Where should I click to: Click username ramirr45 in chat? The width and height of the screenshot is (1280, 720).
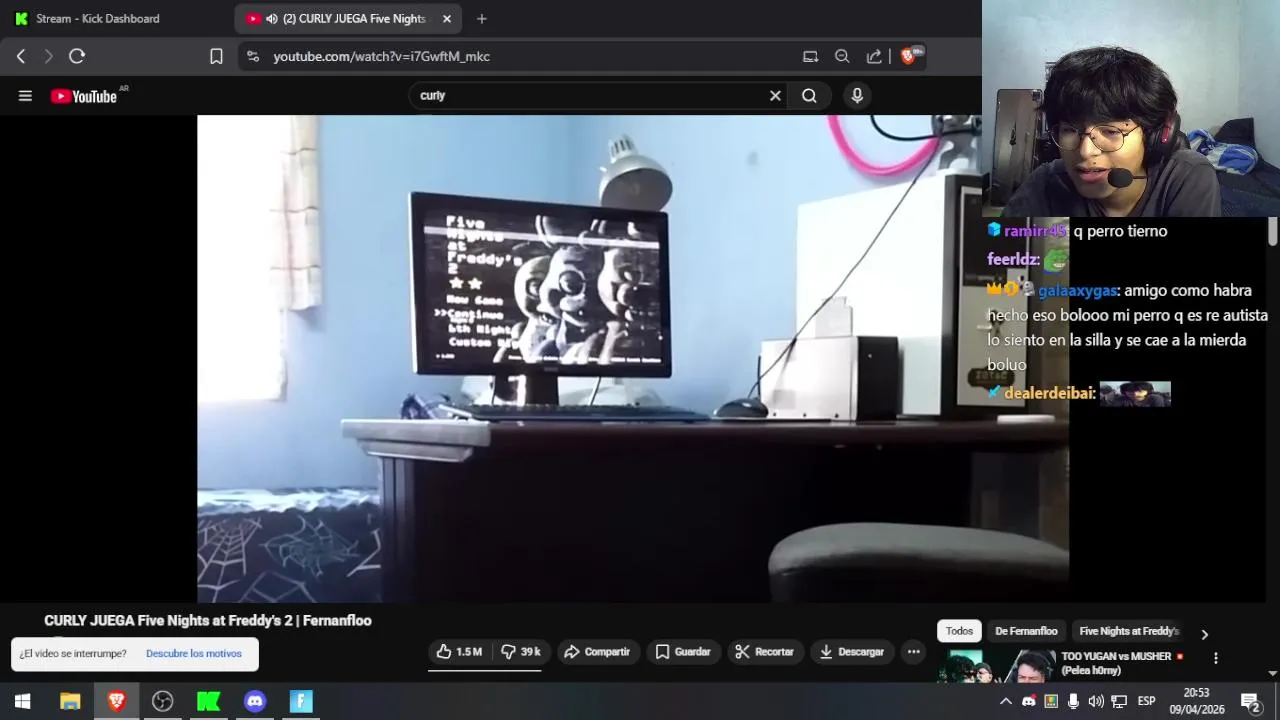point(1035,231)
